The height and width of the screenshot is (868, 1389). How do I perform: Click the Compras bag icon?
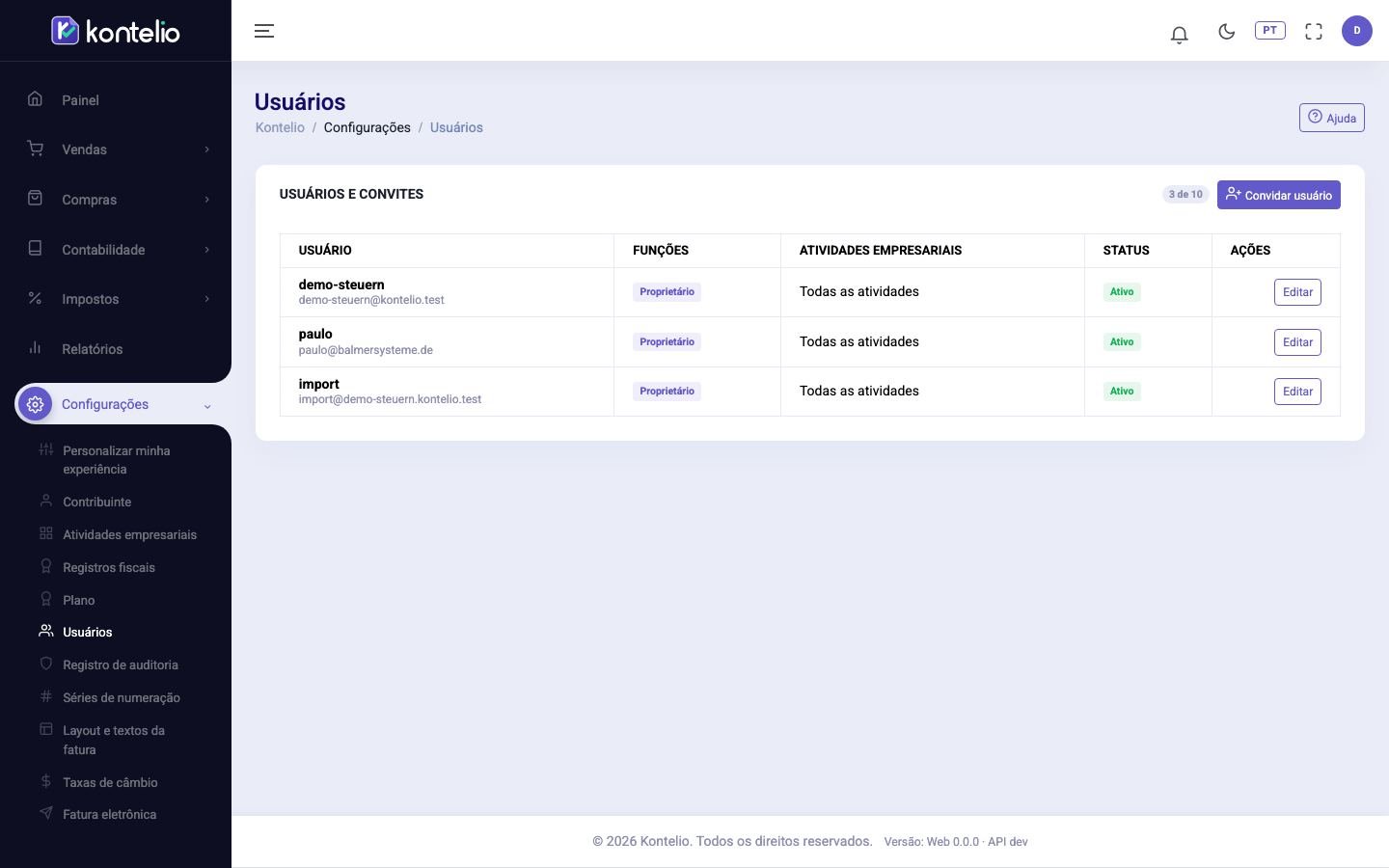click(x=36, y=198)
